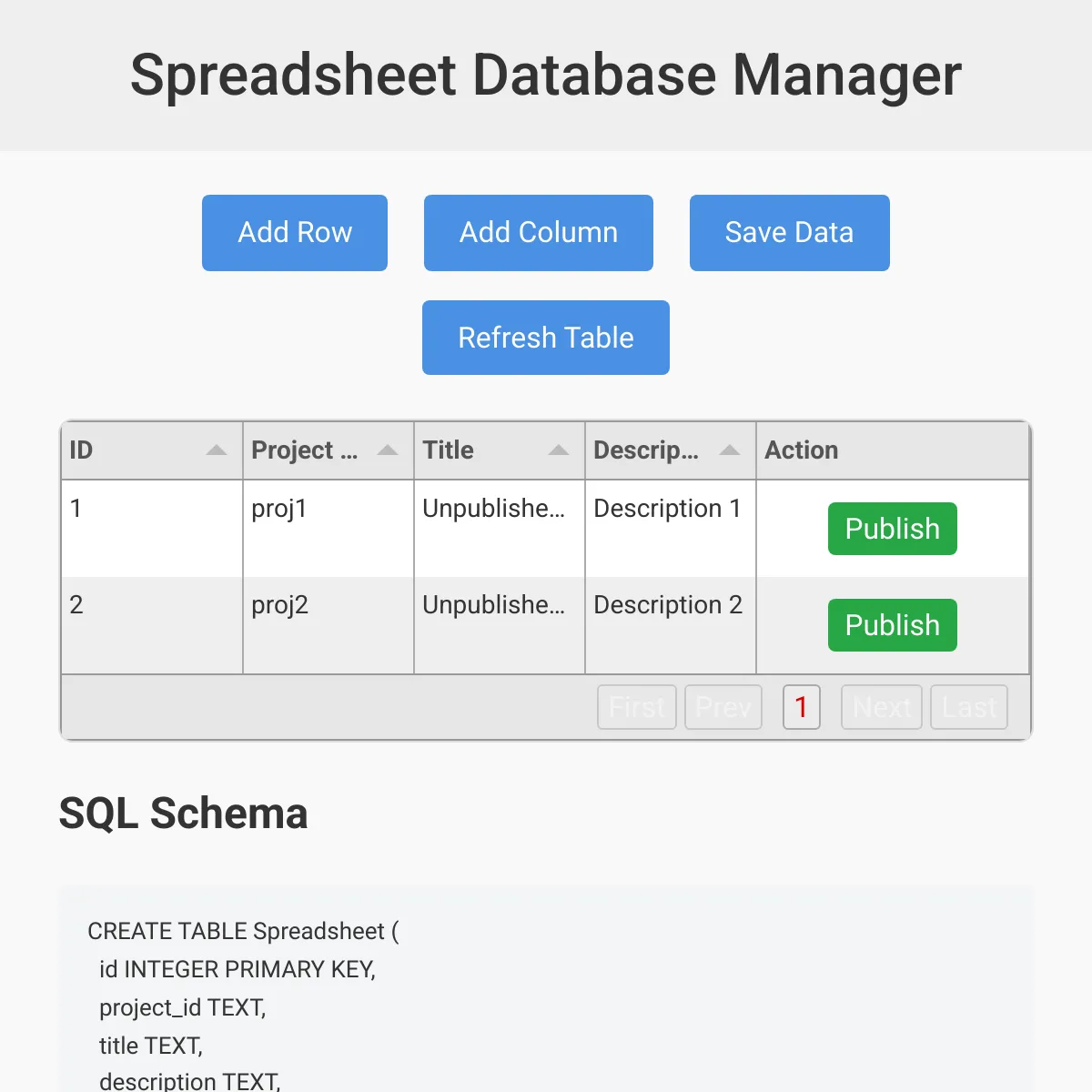This screenshot has width=1092, height=1092.
Task: Click the First page pagination control
Action: pyautogui.click(x=636, y=707)
